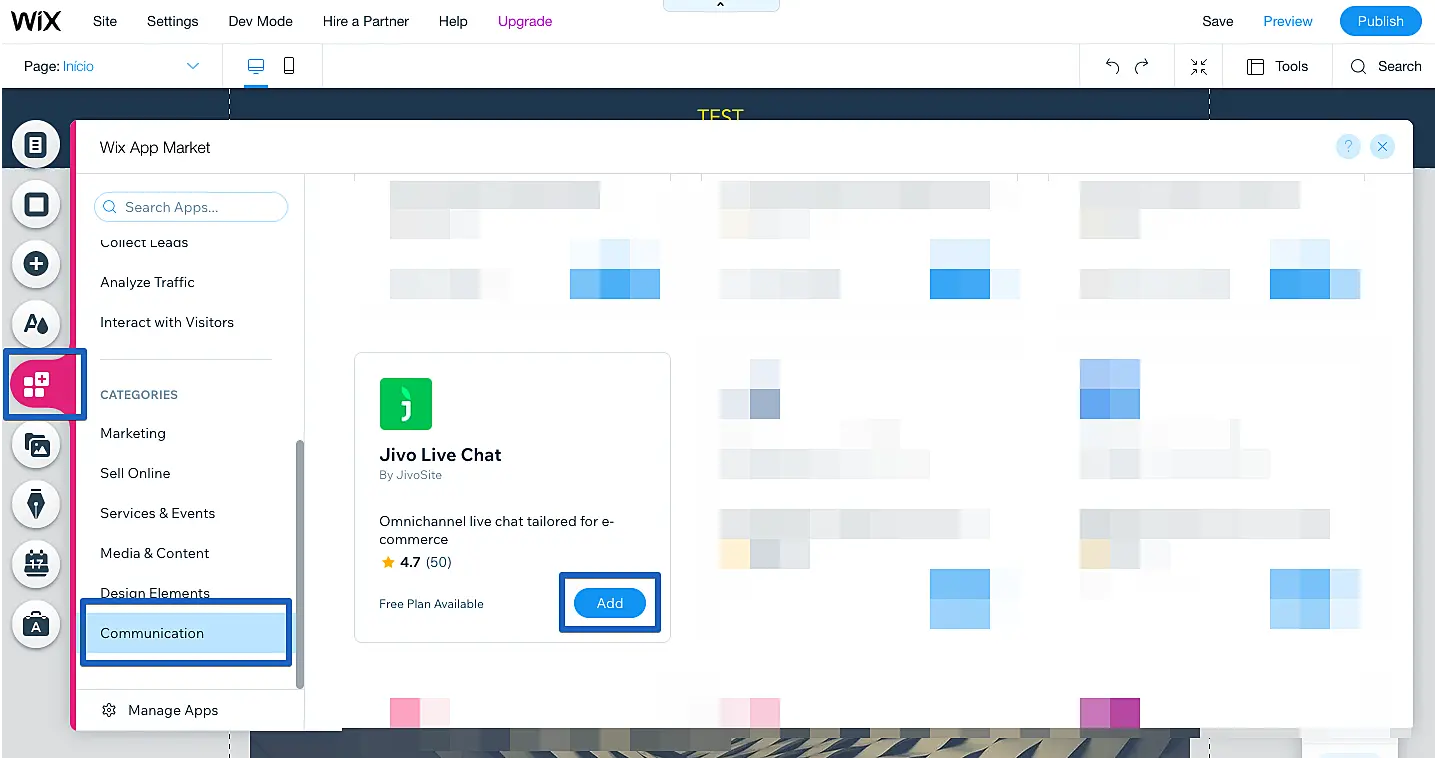Collapse the top bar using the chevron tab
The width and height of the screenshot is (1435, 758).
click(721, 6)
